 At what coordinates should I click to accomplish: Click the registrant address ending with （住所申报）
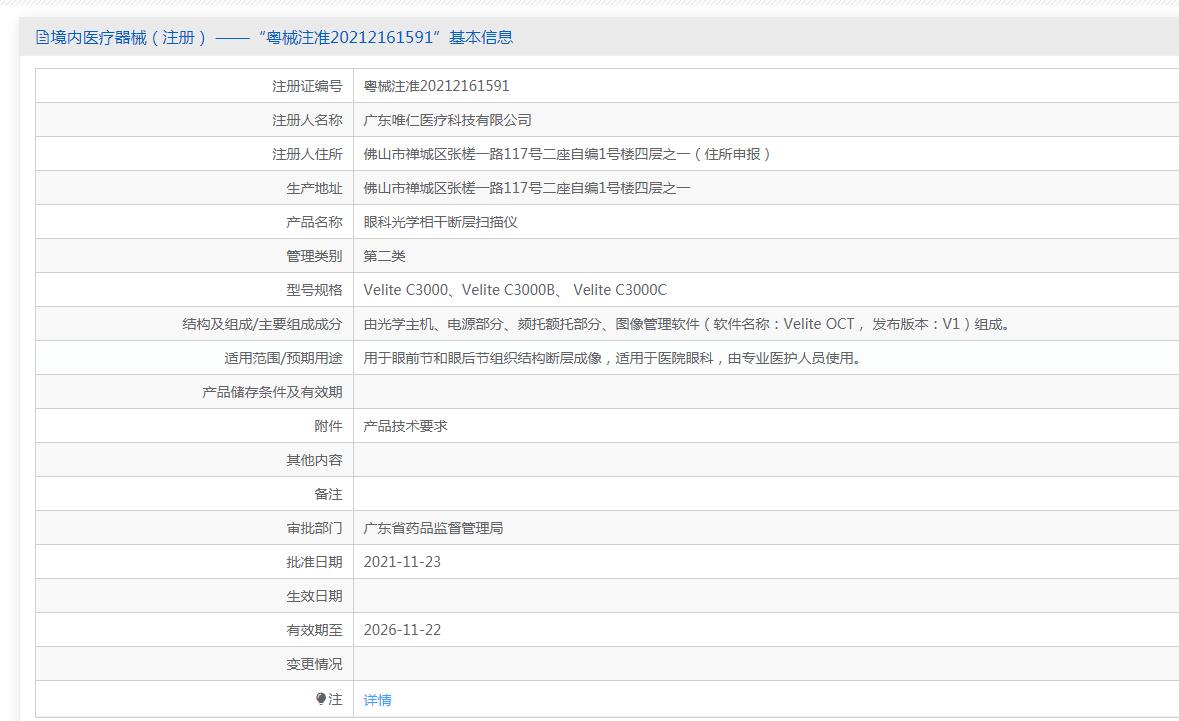click(567, 154)
